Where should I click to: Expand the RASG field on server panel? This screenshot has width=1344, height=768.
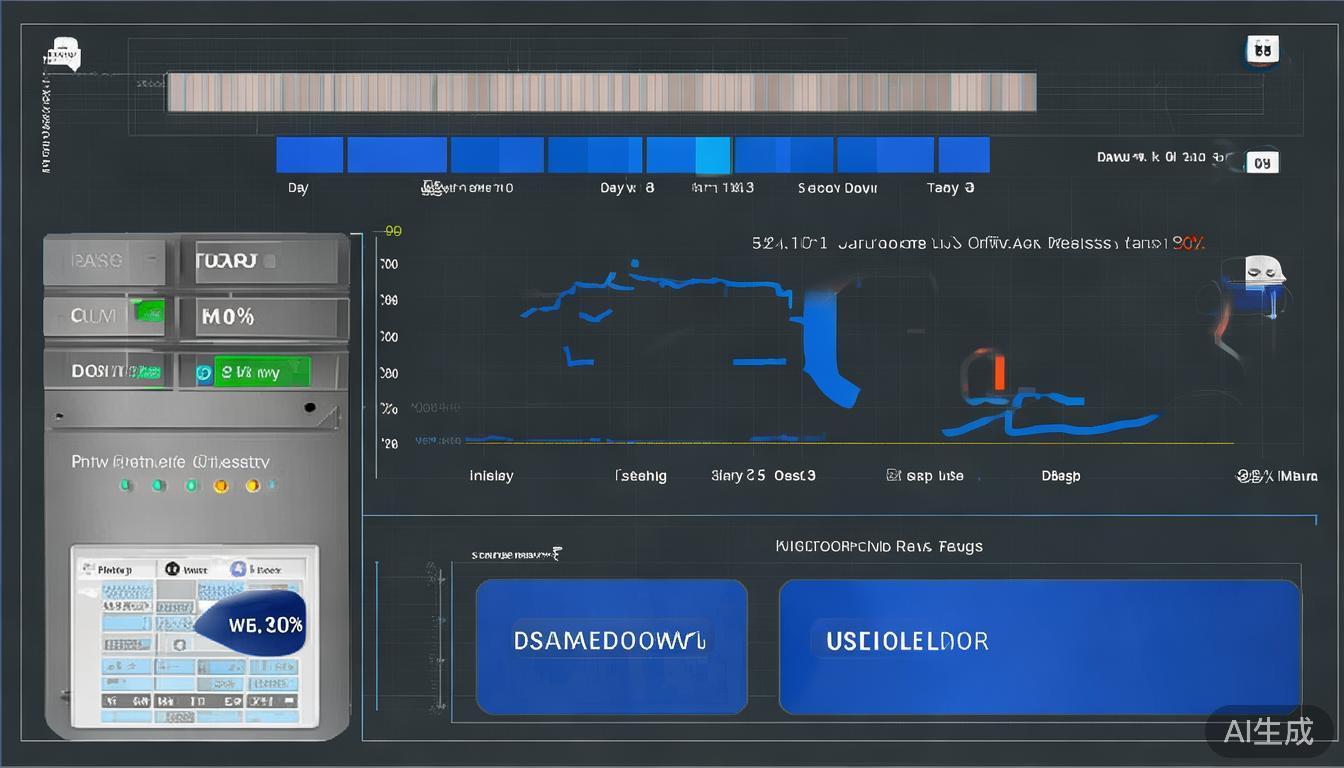tap(105, 261)
